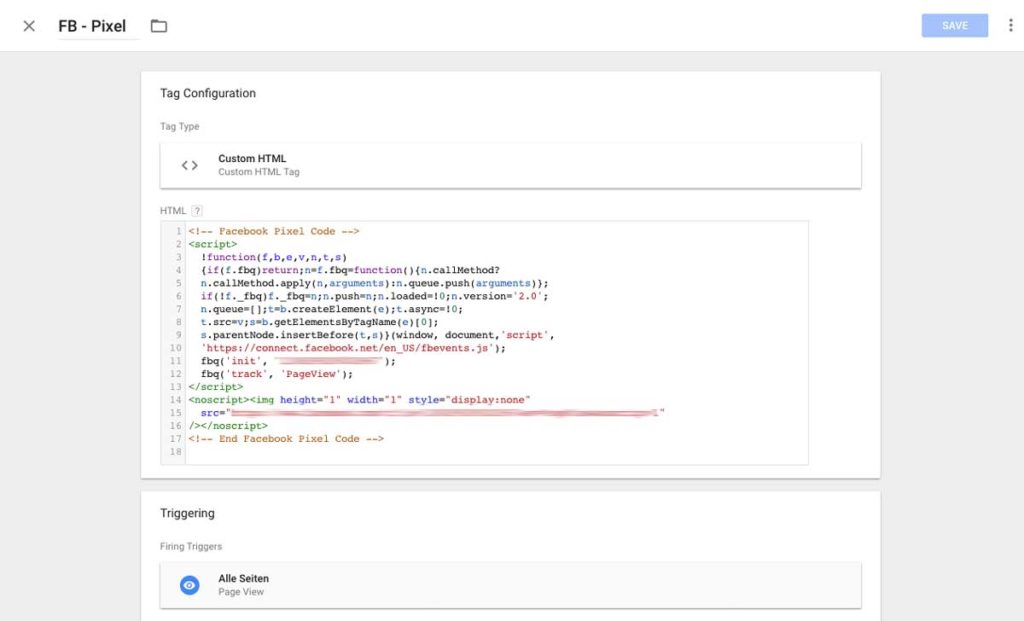Image resolution: width=1024 pixels, height=621 pixels.
Task: Open the folder icon next to tag name
Action: 159,26
